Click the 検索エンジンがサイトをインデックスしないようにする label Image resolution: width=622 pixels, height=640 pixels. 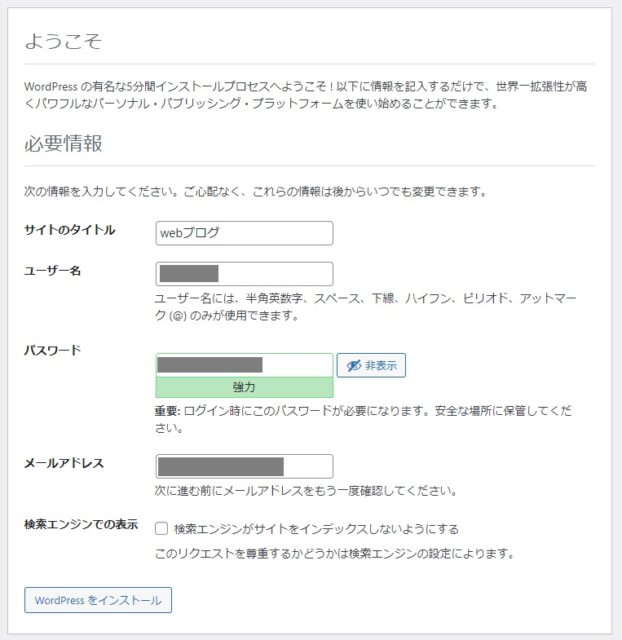tap(315, 528)
